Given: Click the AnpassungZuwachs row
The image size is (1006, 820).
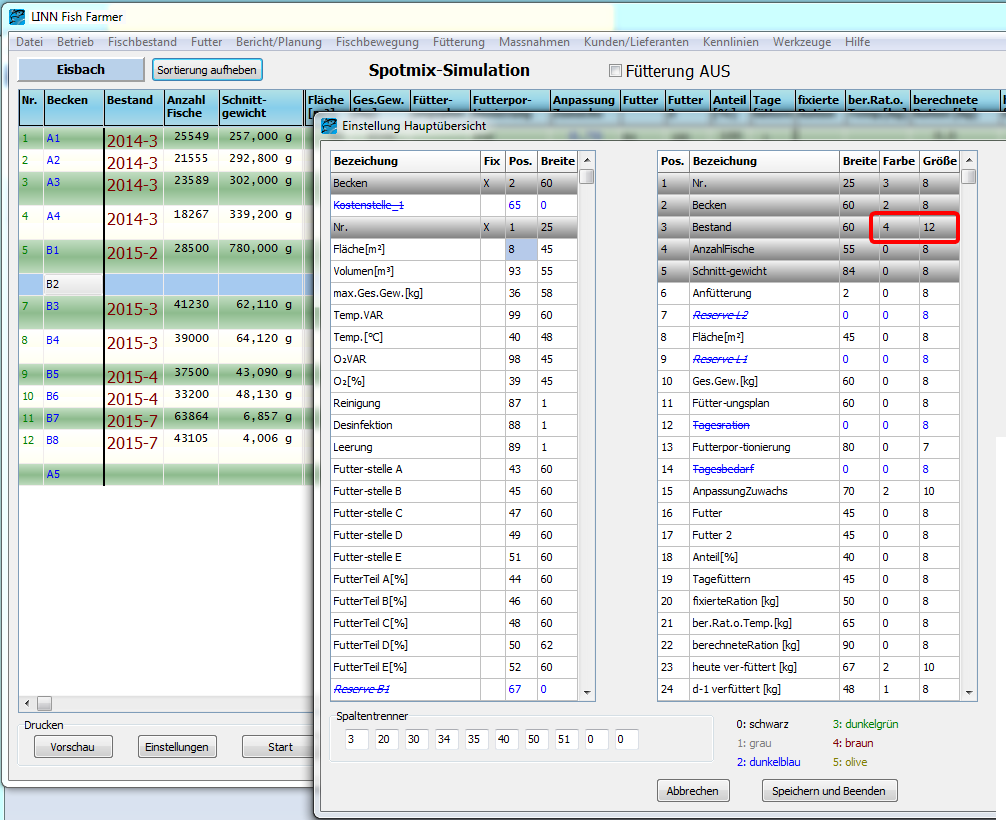Looking at the screenshot, I should pos(808,491).
